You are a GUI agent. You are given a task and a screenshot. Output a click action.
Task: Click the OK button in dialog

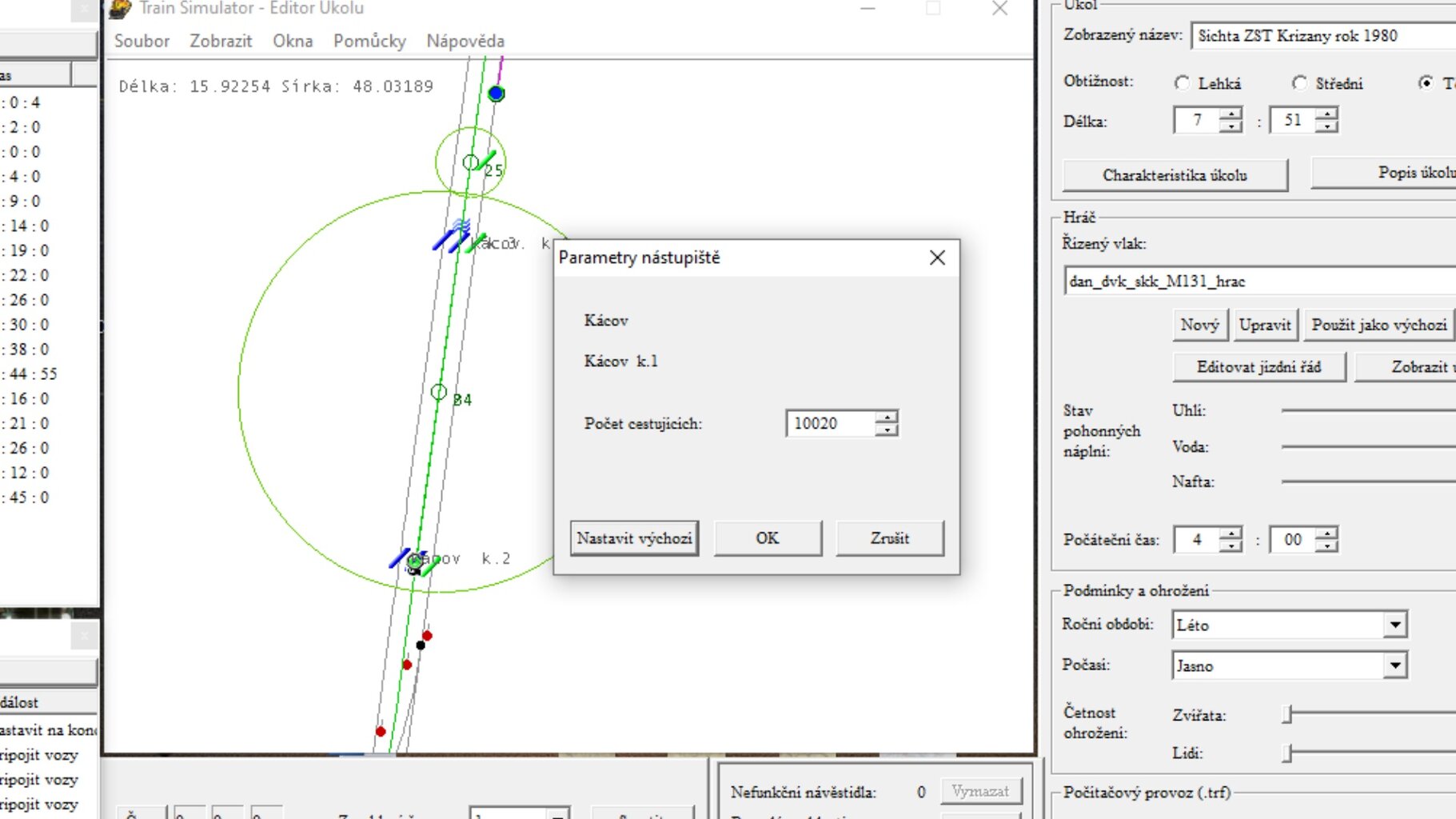pos(767,538)
